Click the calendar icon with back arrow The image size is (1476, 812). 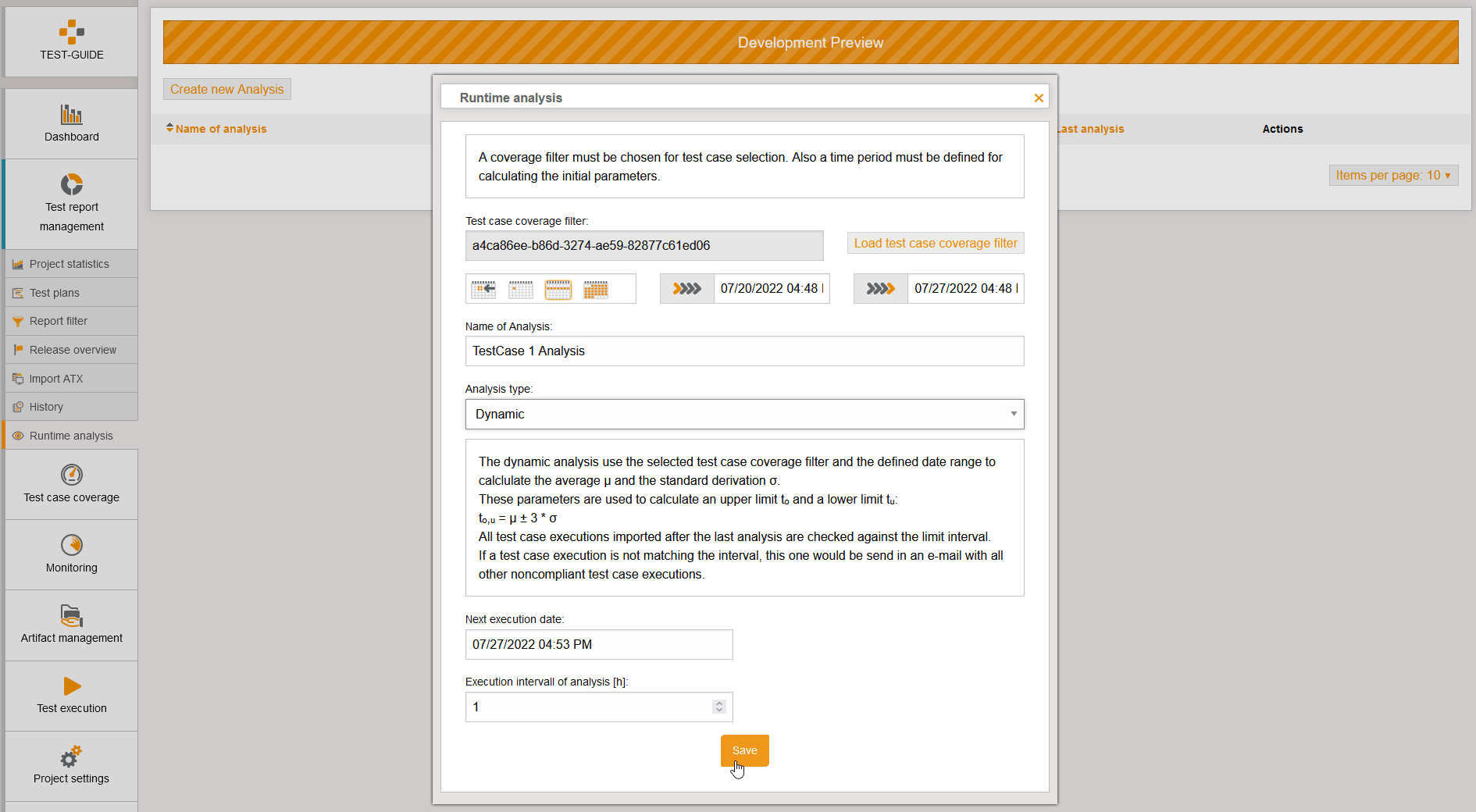click(x=483, y=289)
